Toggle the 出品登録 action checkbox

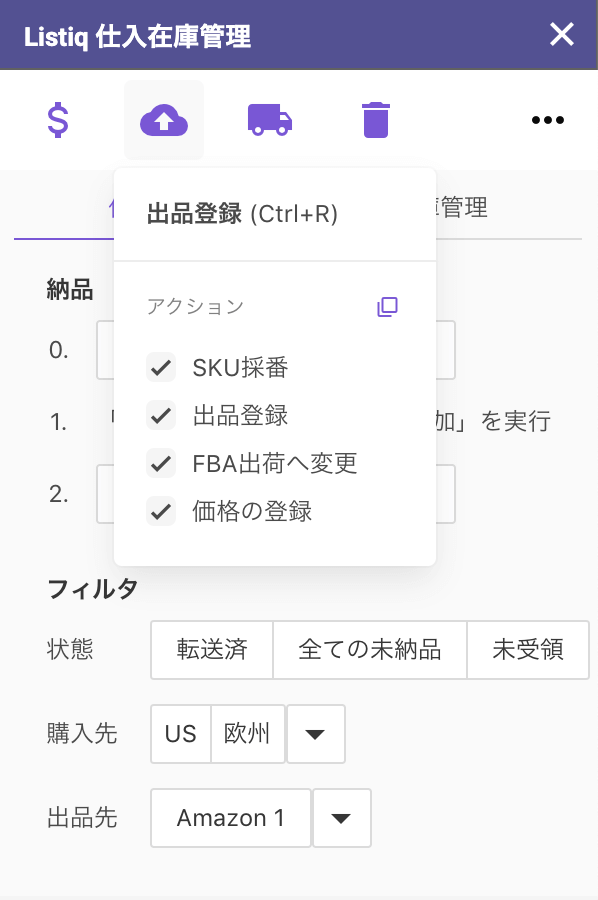click(x=161, y=415)
